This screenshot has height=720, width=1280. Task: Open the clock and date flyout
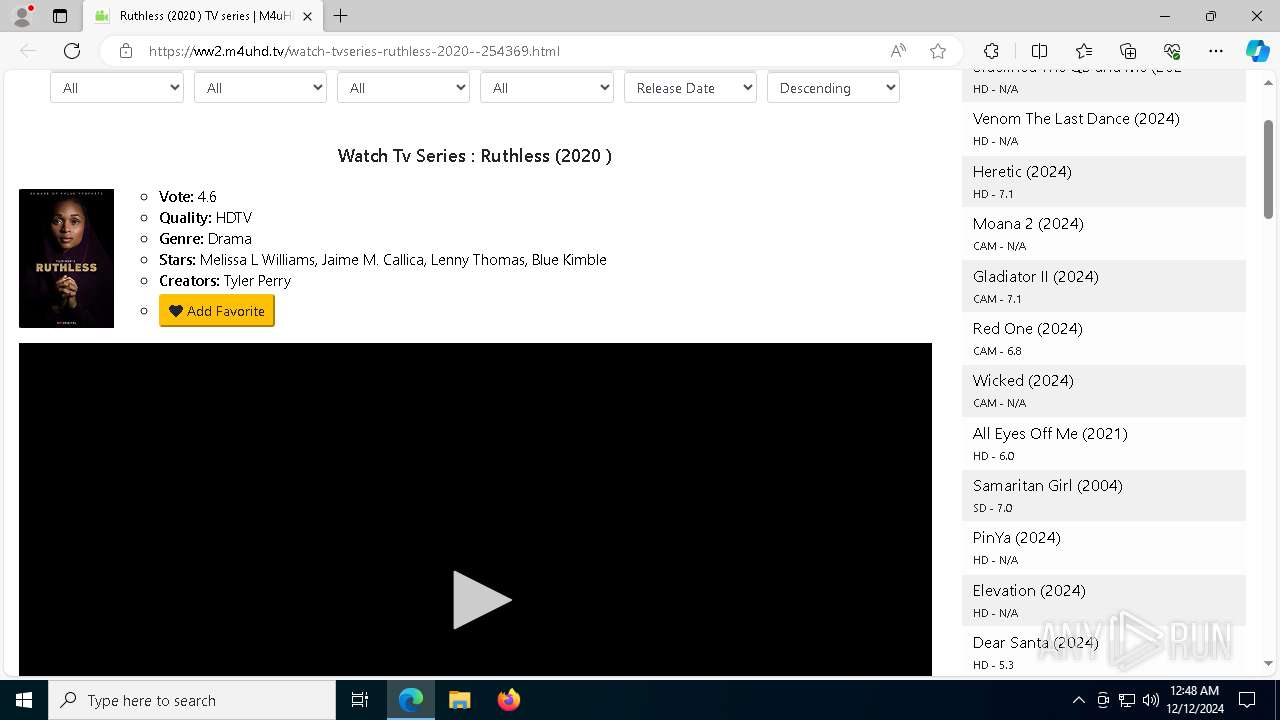[1195, 700]
